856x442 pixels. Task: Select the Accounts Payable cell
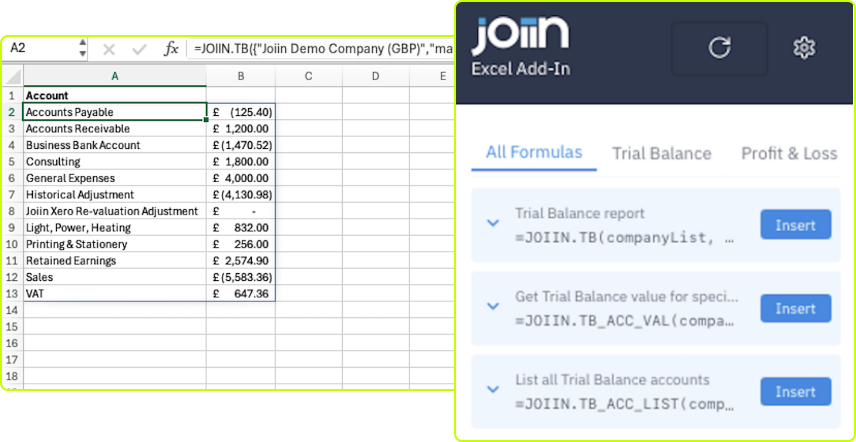pyautogui.click(x=115, y=112)
